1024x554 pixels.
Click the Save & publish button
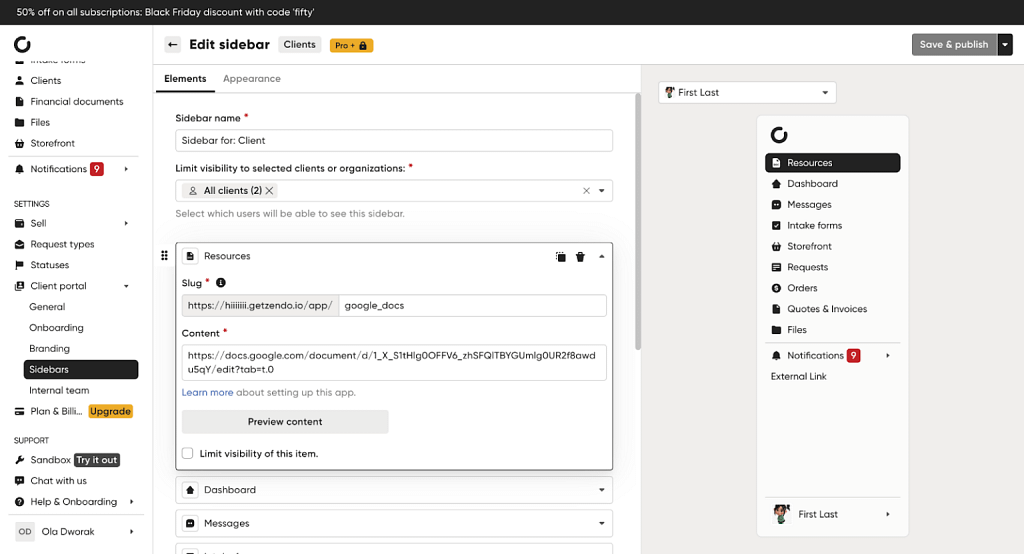[954, 44]
